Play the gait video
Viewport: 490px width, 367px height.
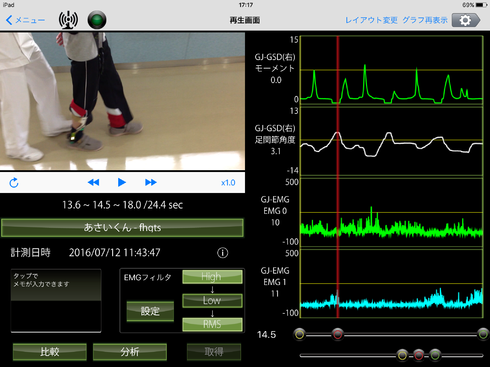122,182
